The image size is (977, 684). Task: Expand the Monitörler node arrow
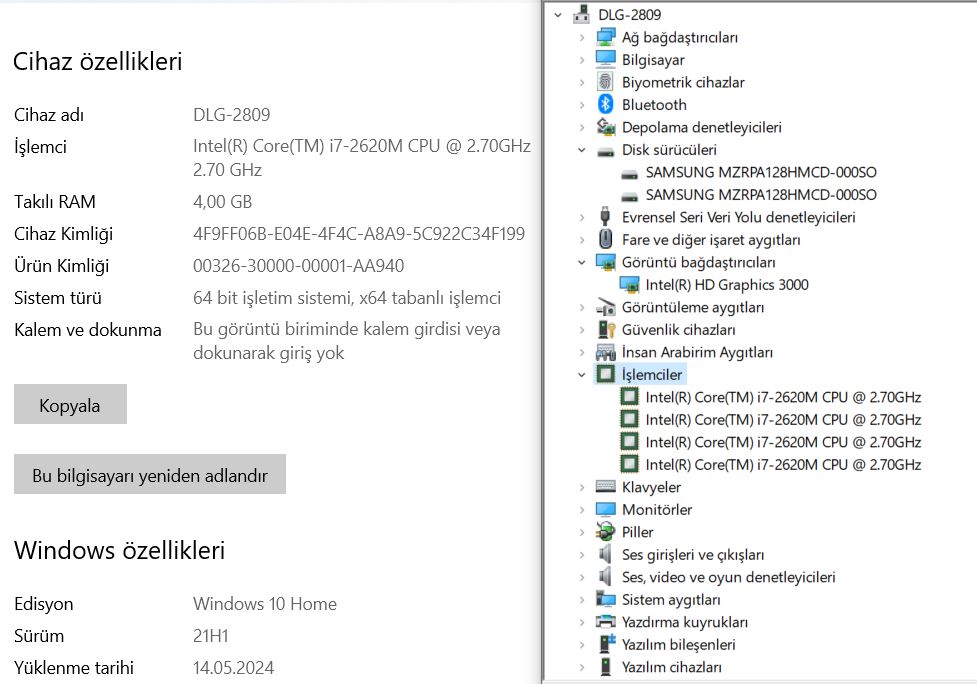click(x=582, y=510)
